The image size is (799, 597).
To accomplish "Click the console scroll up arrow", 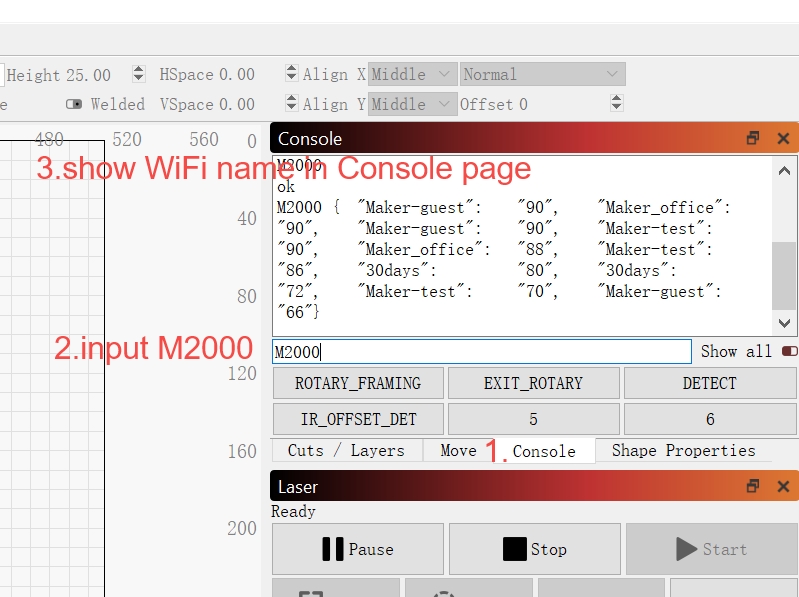I will coord(784,171).
